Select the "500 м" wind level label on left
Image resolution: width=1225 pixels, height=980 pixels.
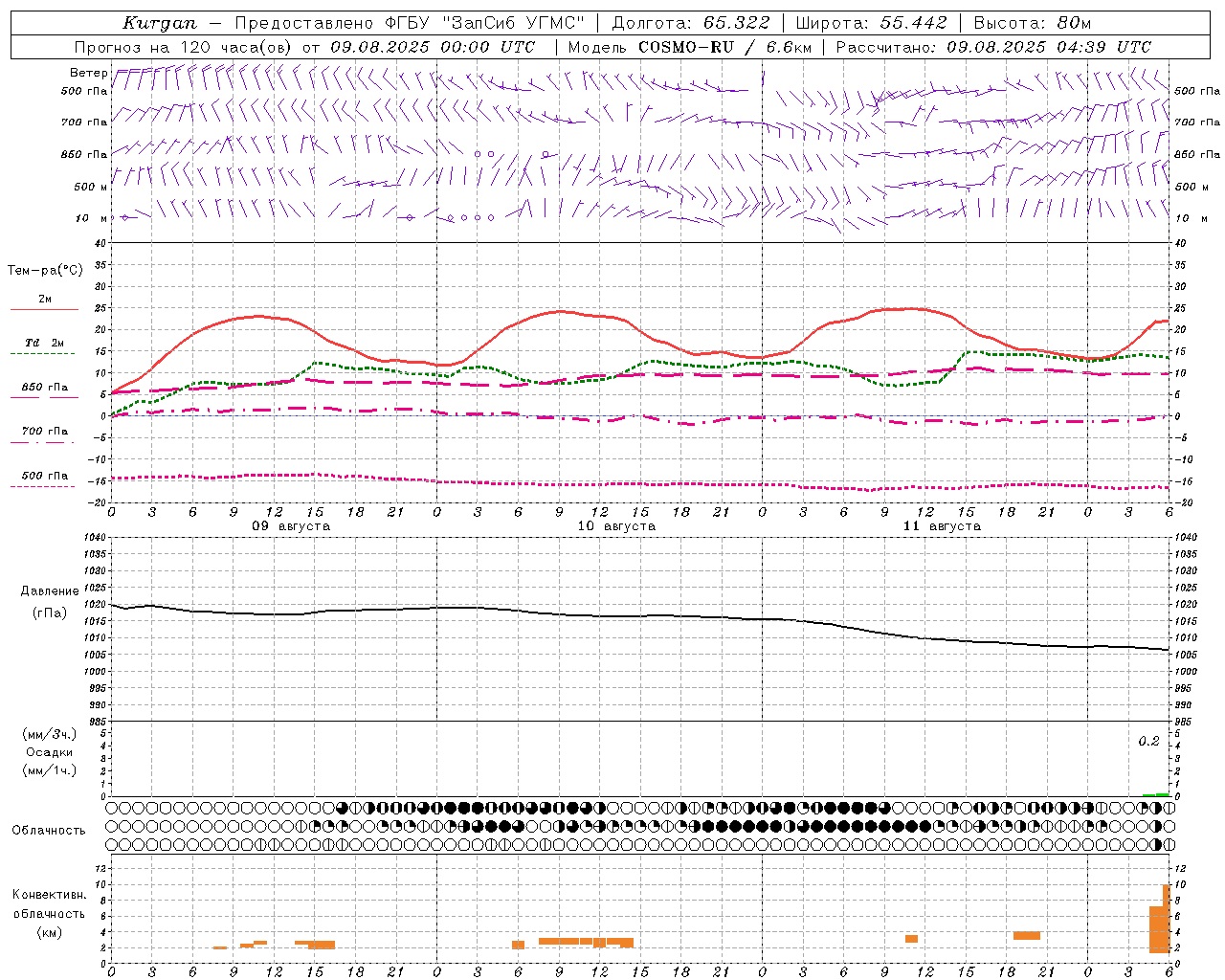point(91,187)
